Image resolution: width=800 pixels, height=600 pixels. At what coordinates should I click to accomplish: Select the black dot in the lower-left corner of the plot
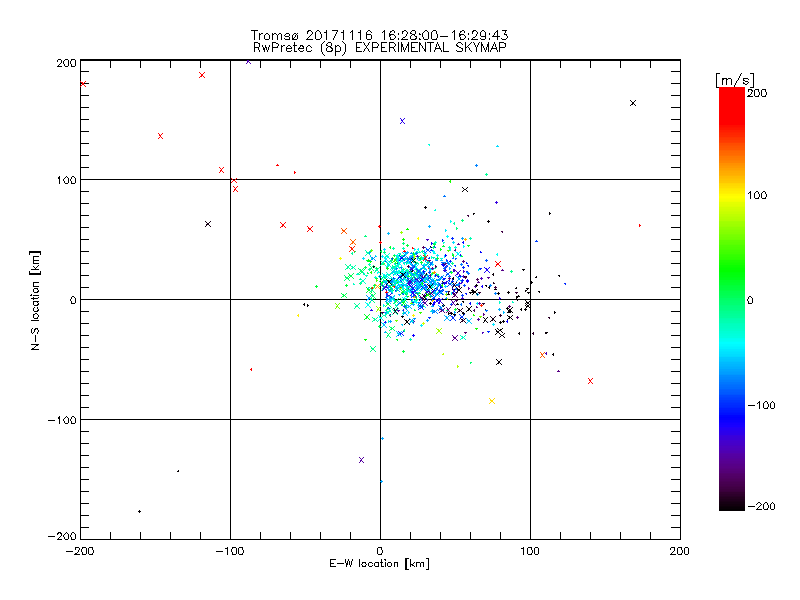tap(139, 512)
